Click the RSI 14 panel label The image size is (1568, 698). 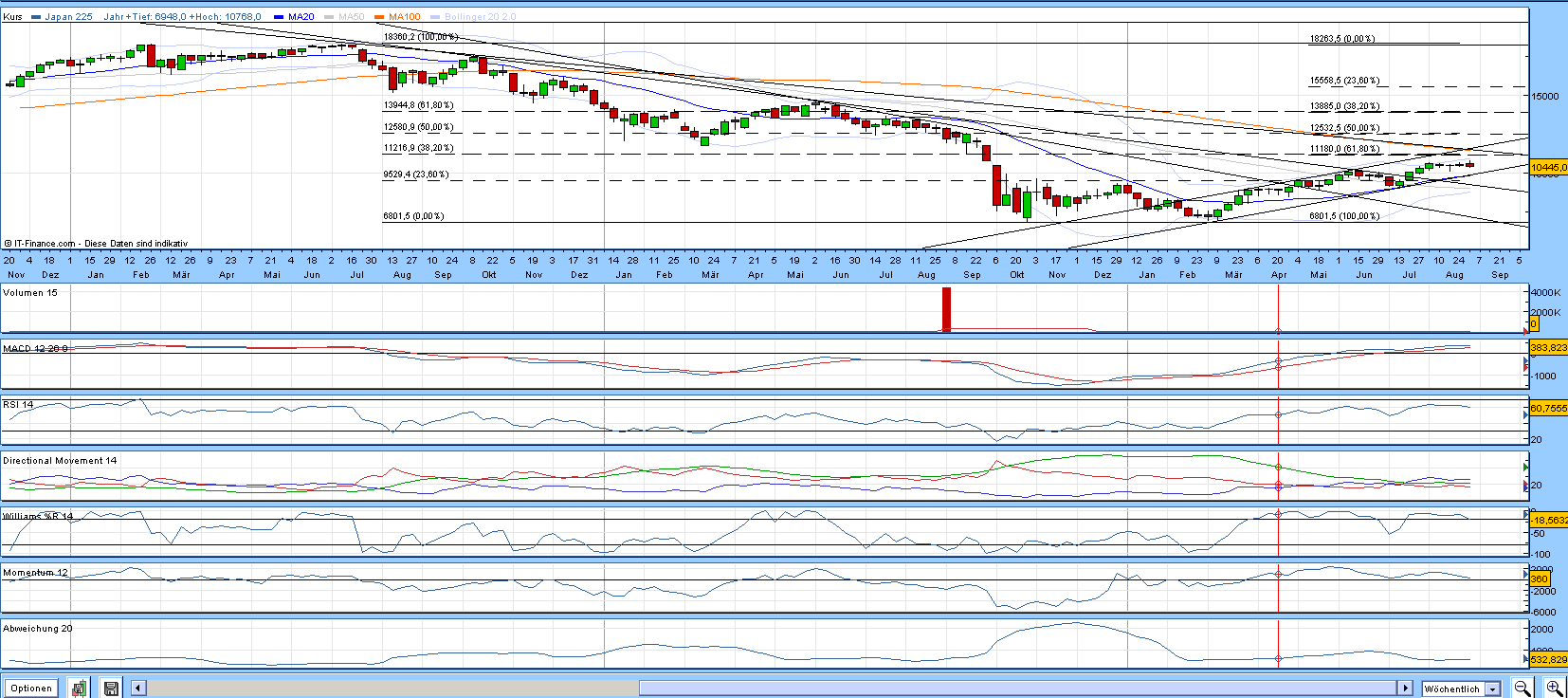(18, 405)
